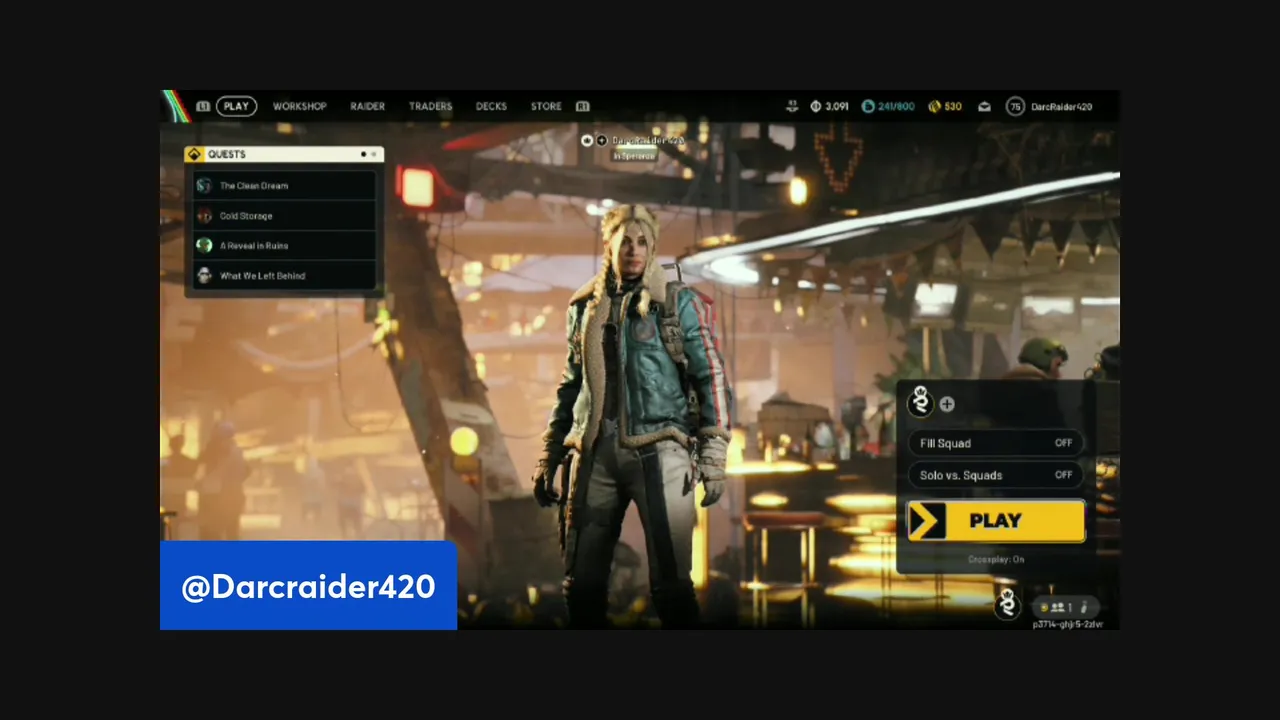The height and width of the screenshot is (720, 1280).
Task: Open the mail inbox envelope icon
Action: [984, 106]
